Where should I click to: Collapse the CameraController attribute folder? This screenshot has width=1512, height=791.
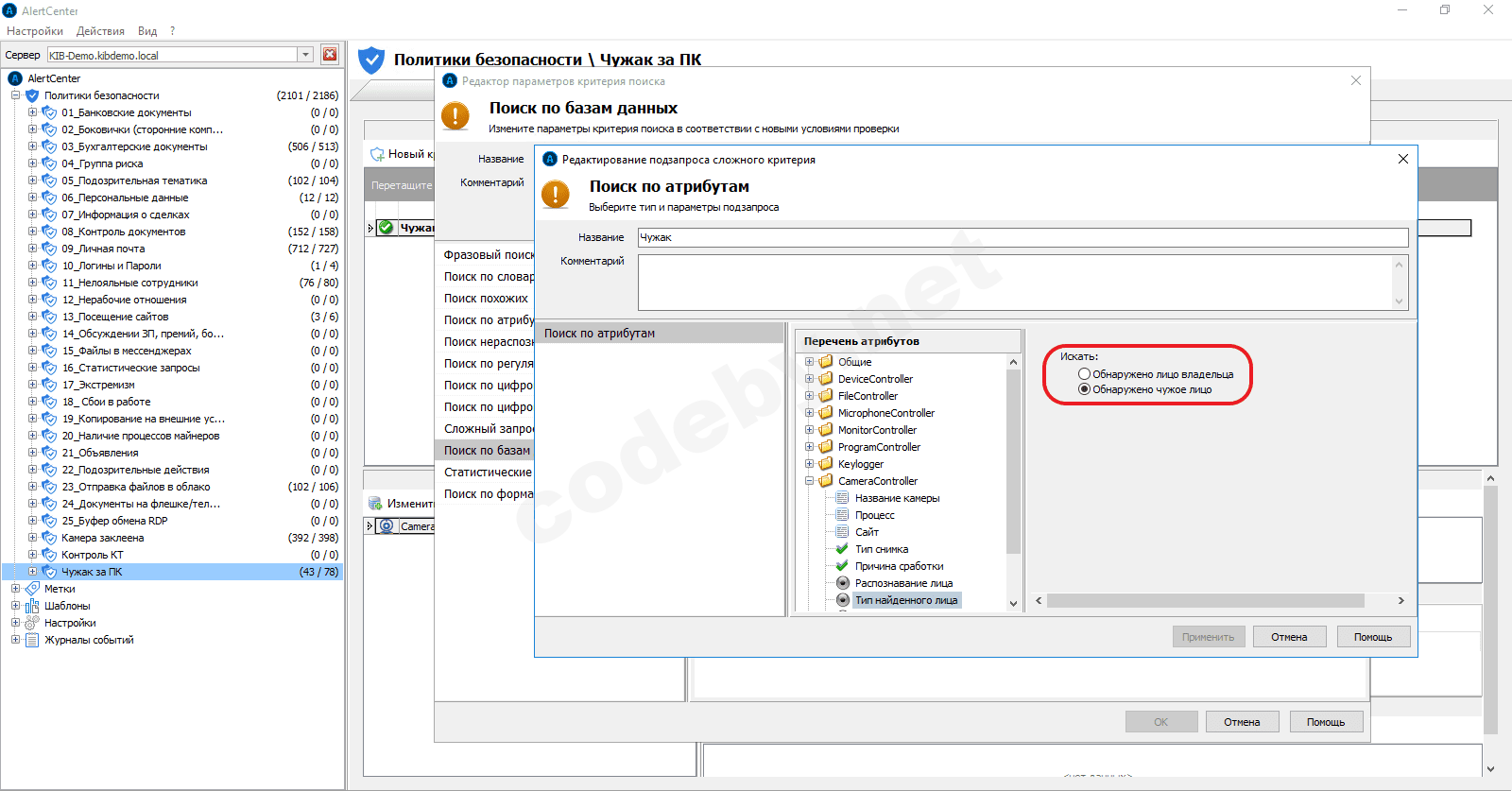click(x=809, y=481)
